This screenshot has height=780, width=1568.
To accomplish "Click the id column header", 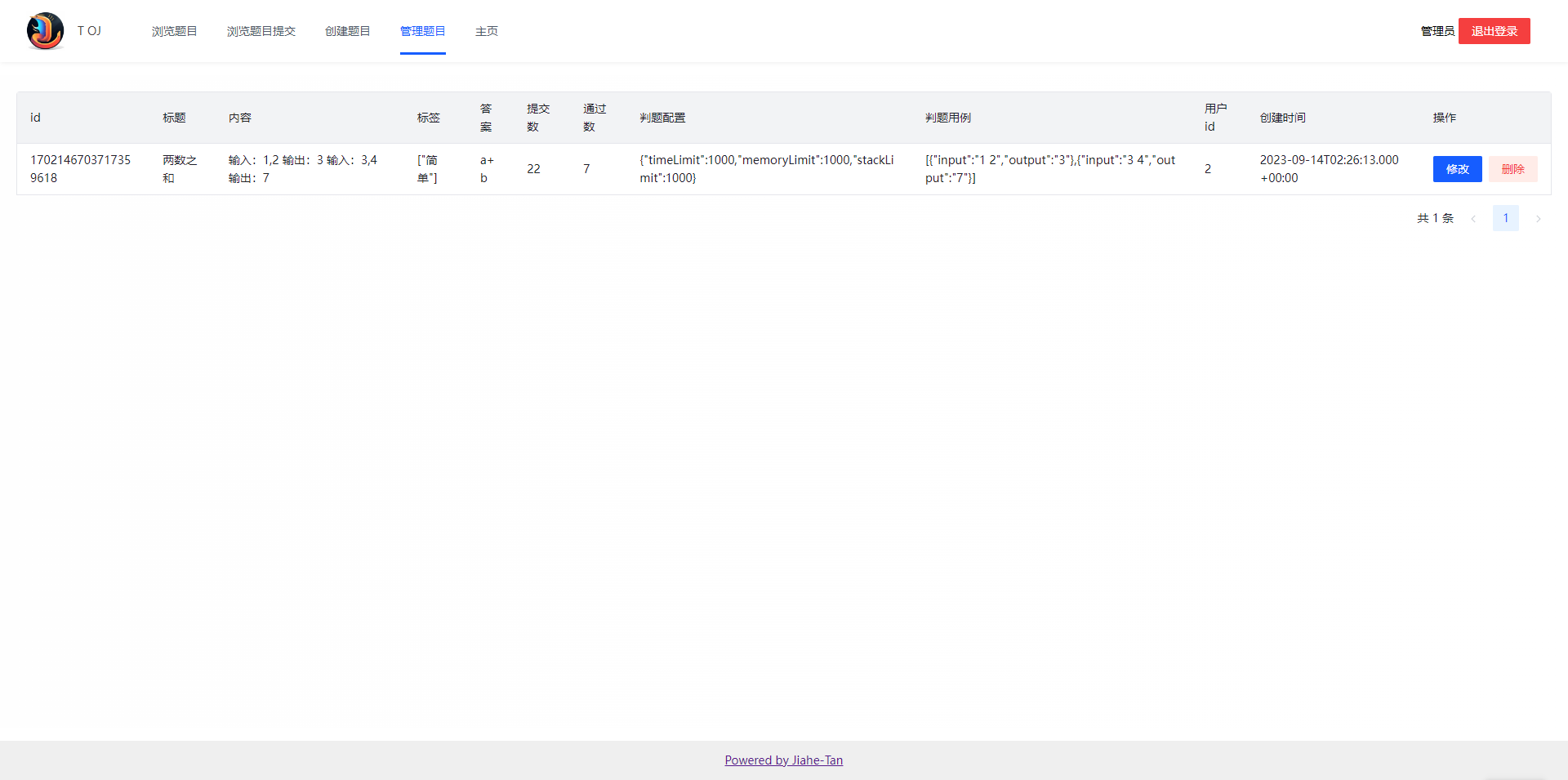I will tap(83, 118).
